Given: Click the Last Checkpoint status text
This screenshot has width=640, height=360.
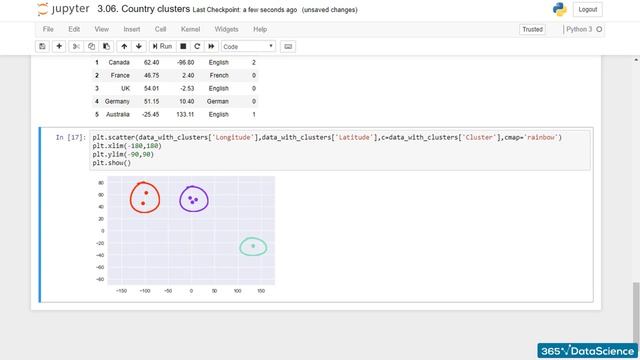Looking at the screenshot, I should (245, 10).
